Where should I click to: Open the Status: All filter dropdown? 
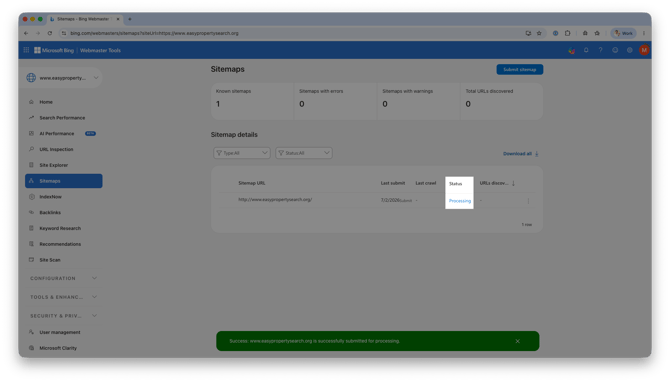tap(304, 153)
